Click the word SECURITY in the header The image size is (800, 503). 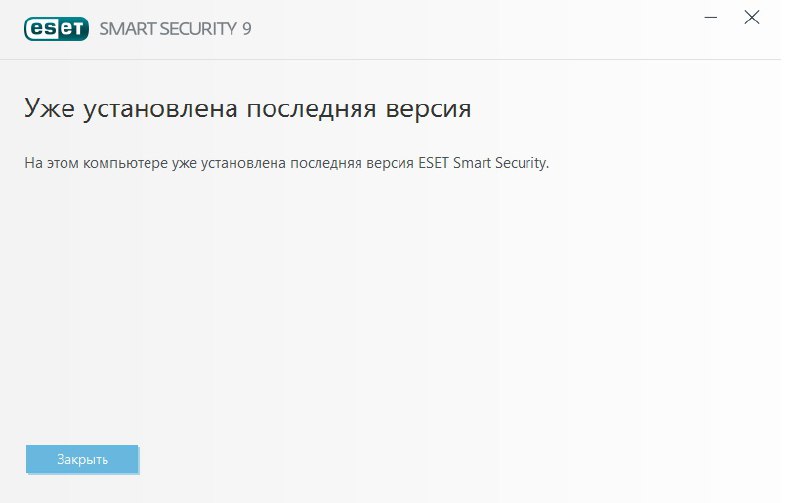click(x=198, y=29)
